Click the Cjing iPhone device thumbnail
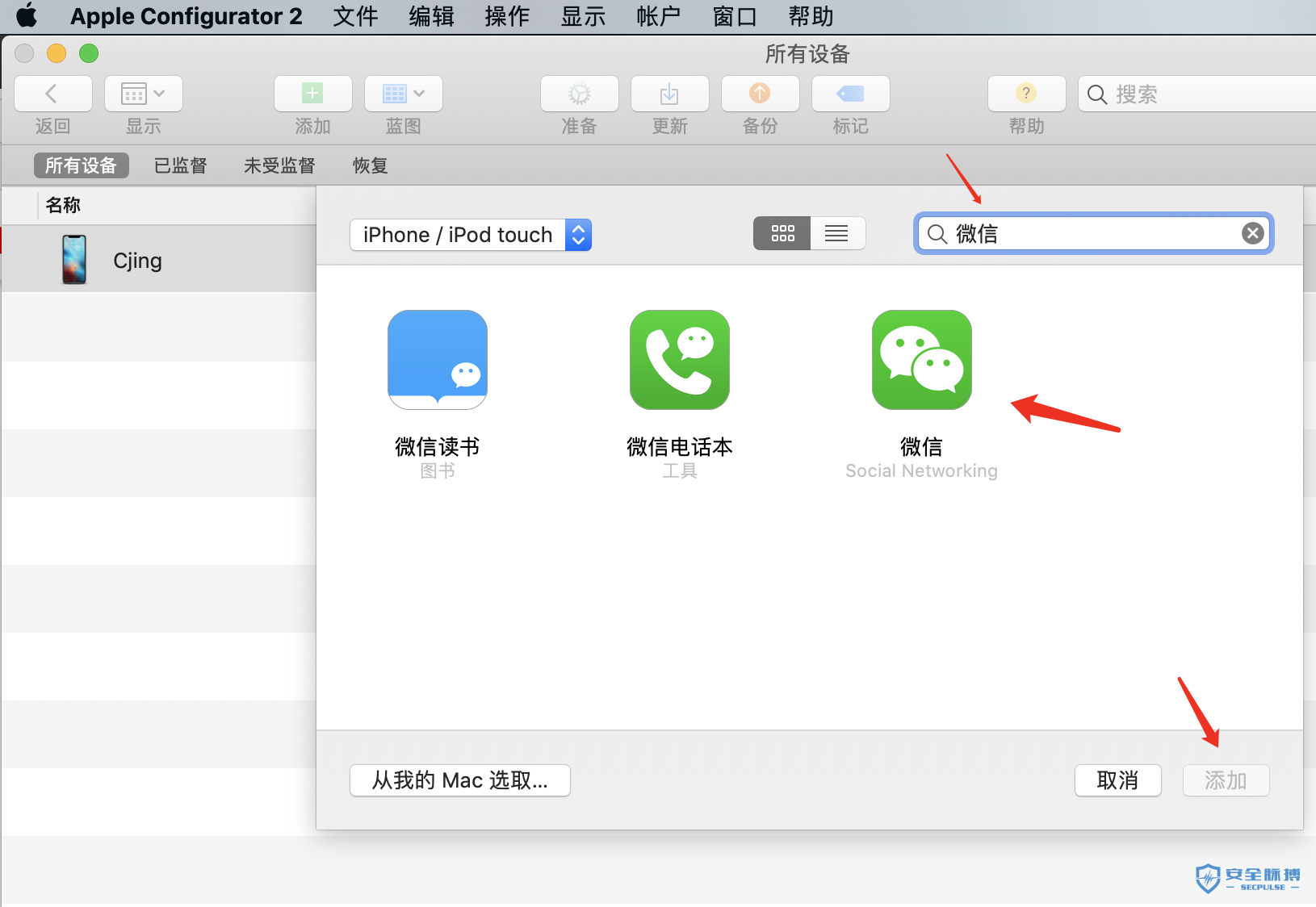Viewport: 1316px width, 907px height. [74, 259]
